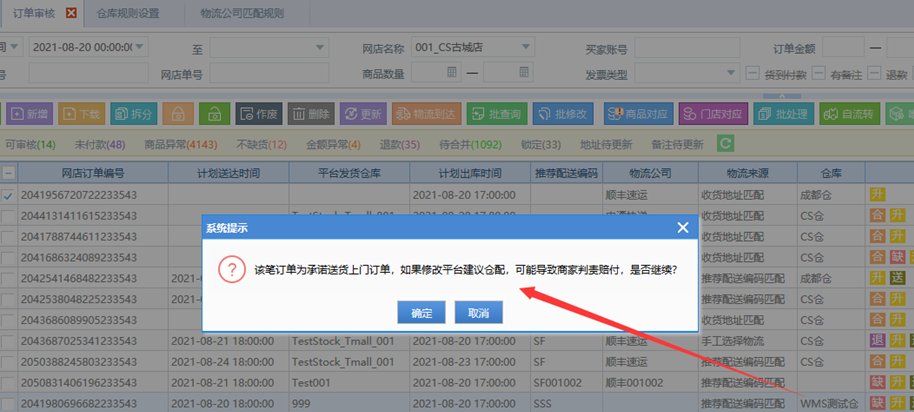Viewport: 914px width, 412px height.
Task: Open the 发票类型 dropdown
Action: pos(732,73)
